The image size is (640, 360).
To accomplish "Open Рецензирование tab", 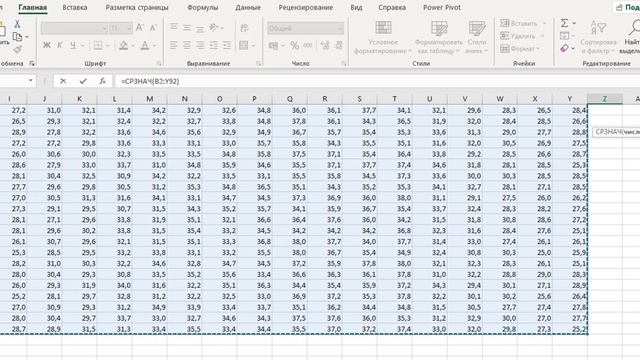I will tap(305, 7).
